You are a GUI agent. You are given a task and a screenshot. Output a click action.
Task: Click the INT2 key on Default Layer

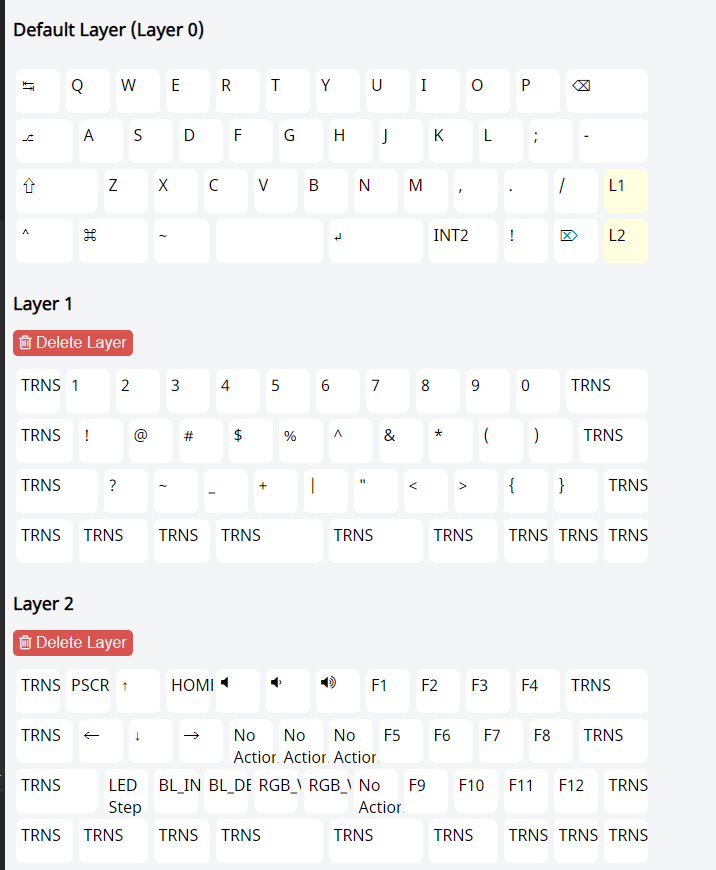click(463, 241)
